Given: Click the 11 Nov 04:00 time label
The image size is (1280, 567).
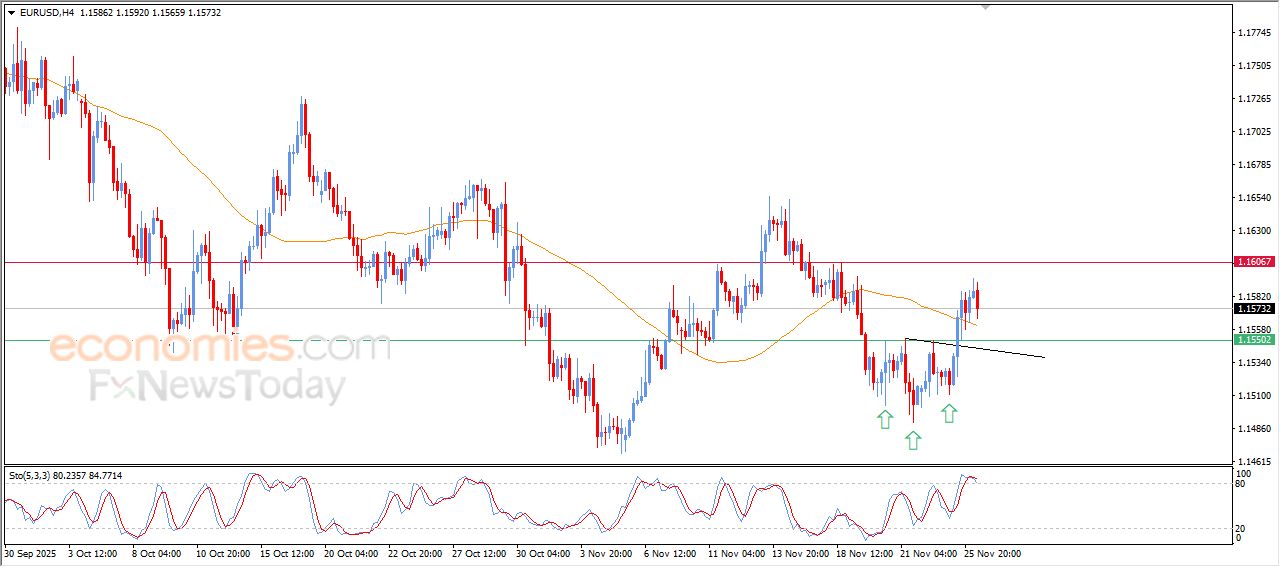Looking at the screenshot, I should coord(735,552).
